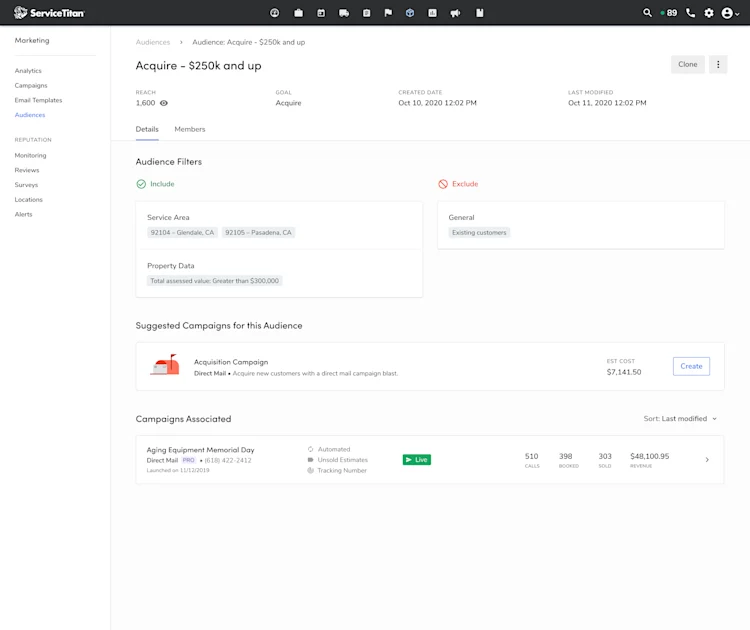Click the Create campaign button

691,366
